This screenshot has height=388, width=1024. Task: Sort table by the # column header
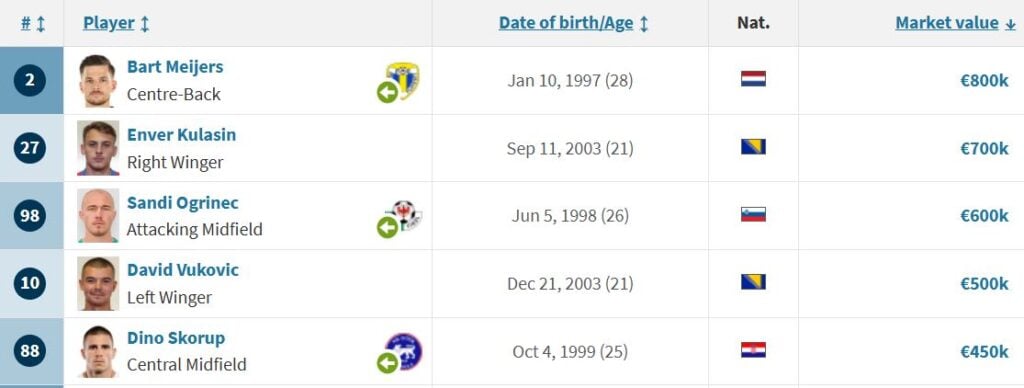tap(33, 24)
